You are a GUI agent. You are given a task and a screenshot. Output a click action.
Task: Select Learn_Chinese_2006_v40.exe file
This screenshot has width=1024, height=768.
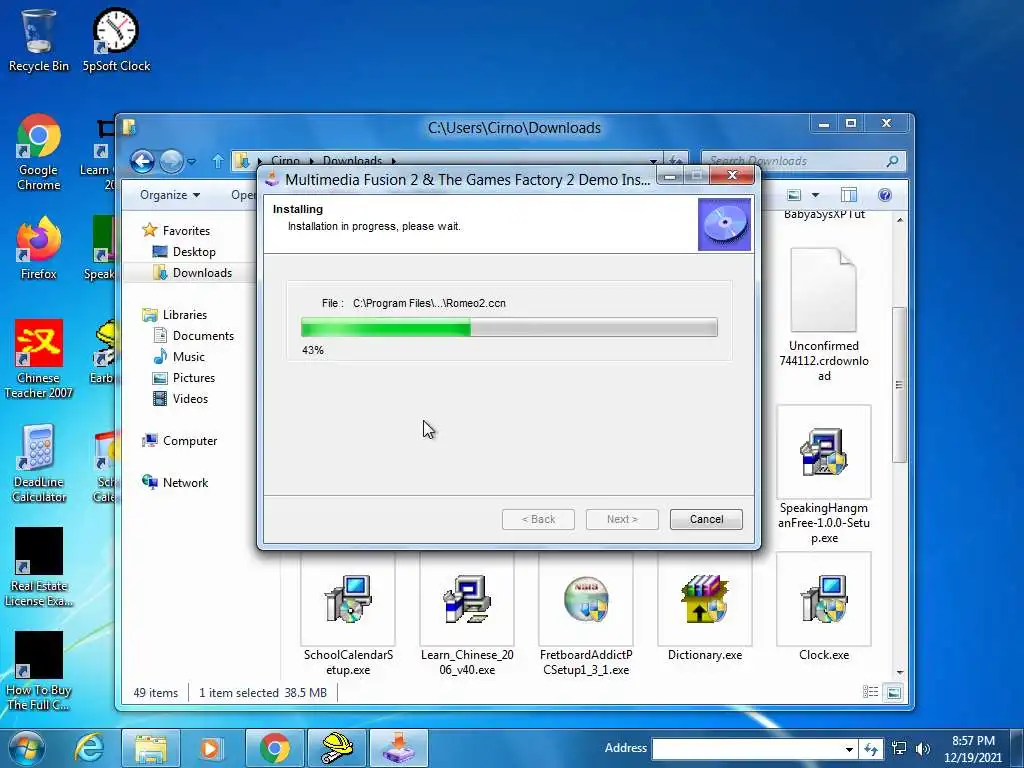point(467,616)
